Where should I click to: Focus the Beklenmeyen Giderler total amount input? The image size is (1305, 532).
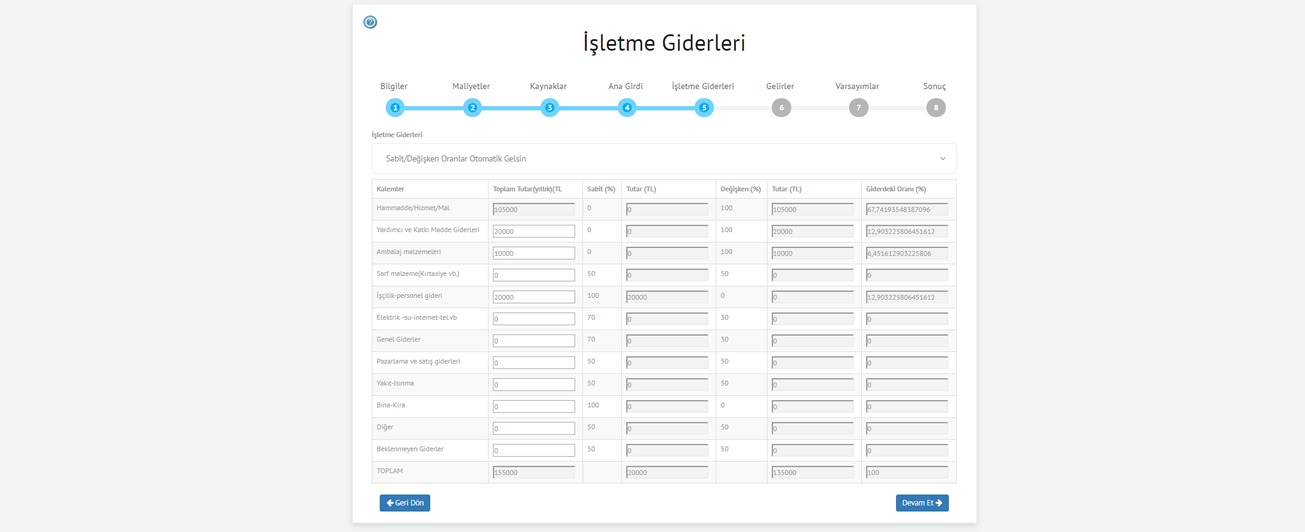pos(534,451)
